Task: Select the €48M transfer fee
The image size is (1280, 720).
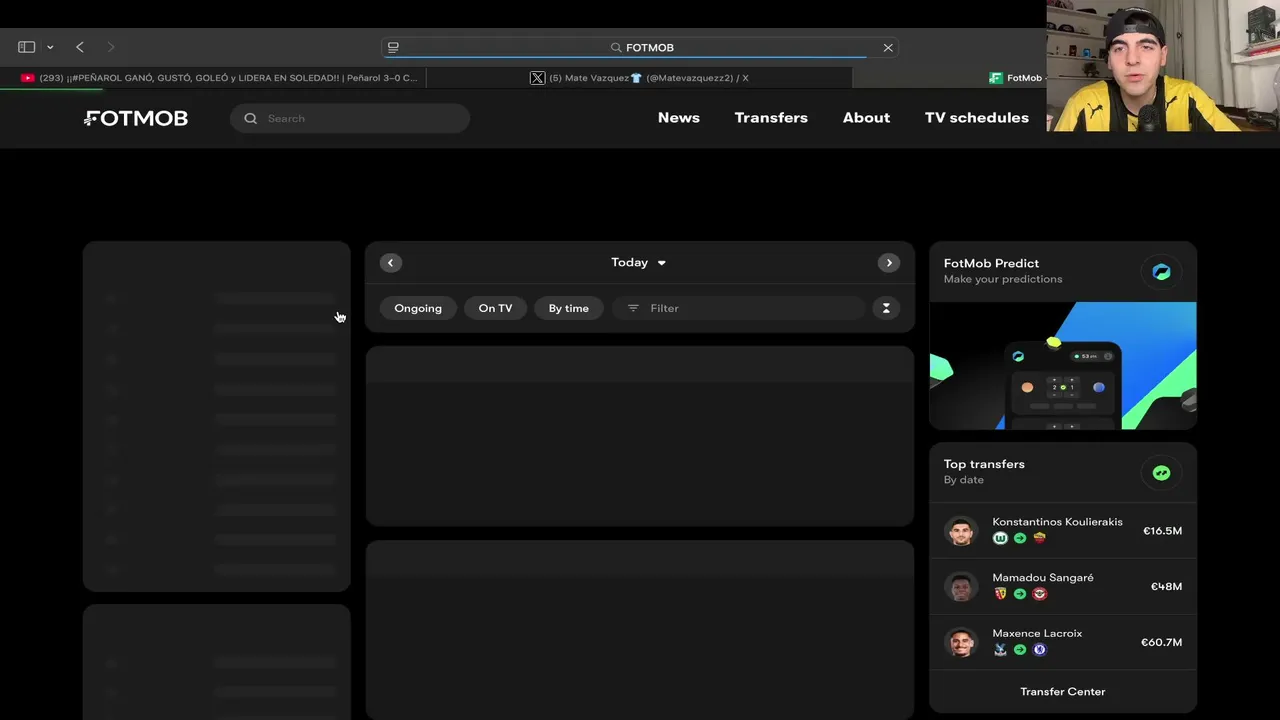Action: tap(1166, 587)
